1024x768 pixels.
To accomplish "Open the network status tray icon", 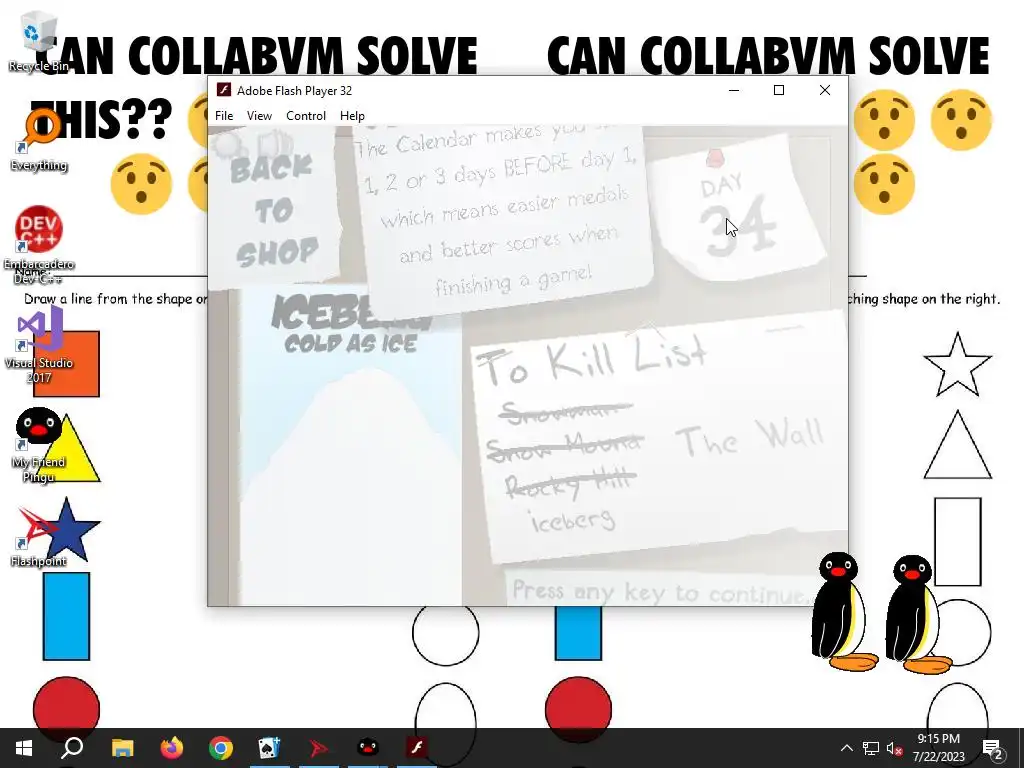I will 871,748.
